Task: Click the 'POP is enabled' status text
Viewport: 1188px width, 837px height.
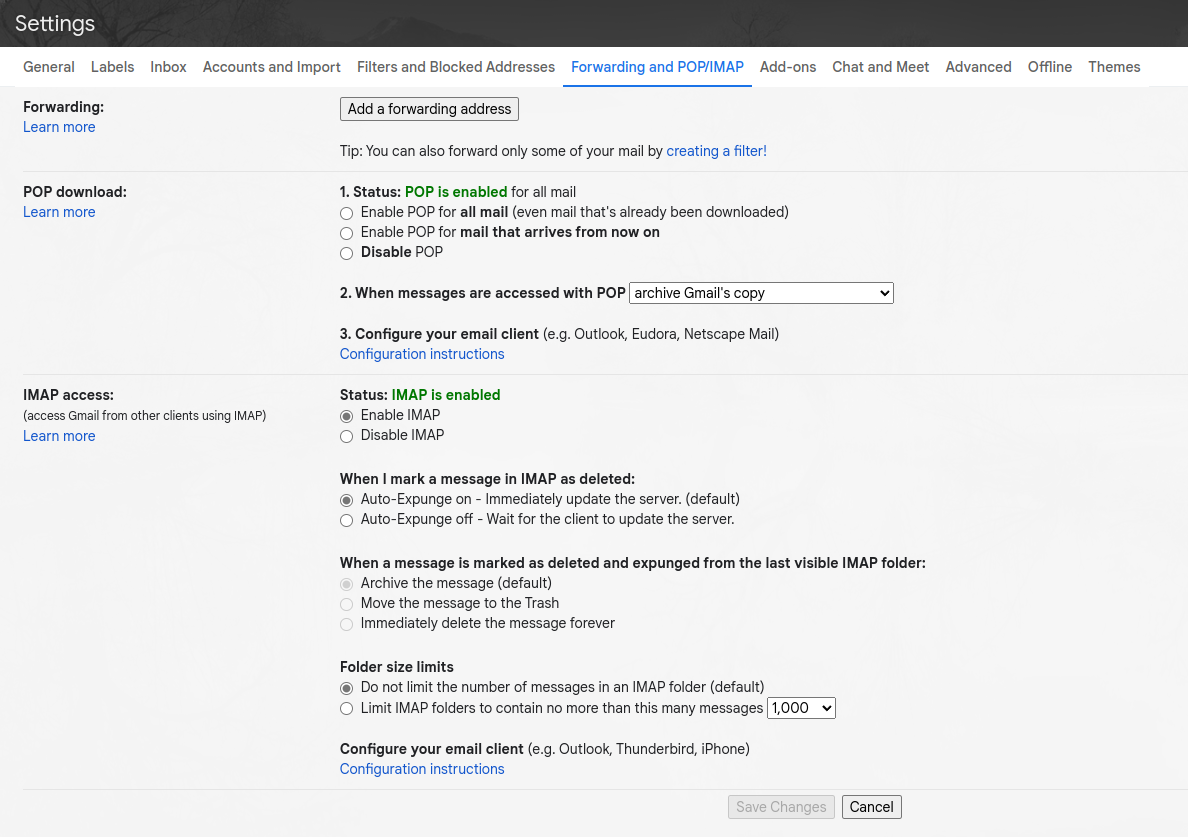Action: pyautogui.click(x=455, y=192)
